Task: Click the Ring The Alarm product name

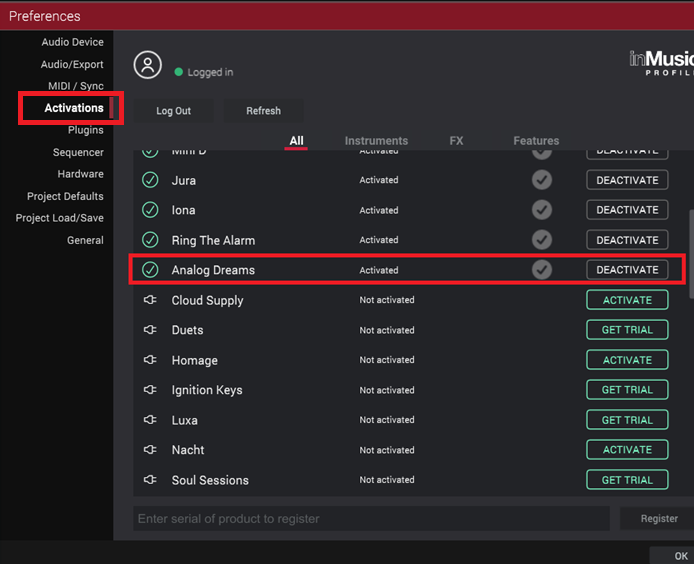Action: pos(213,240)
